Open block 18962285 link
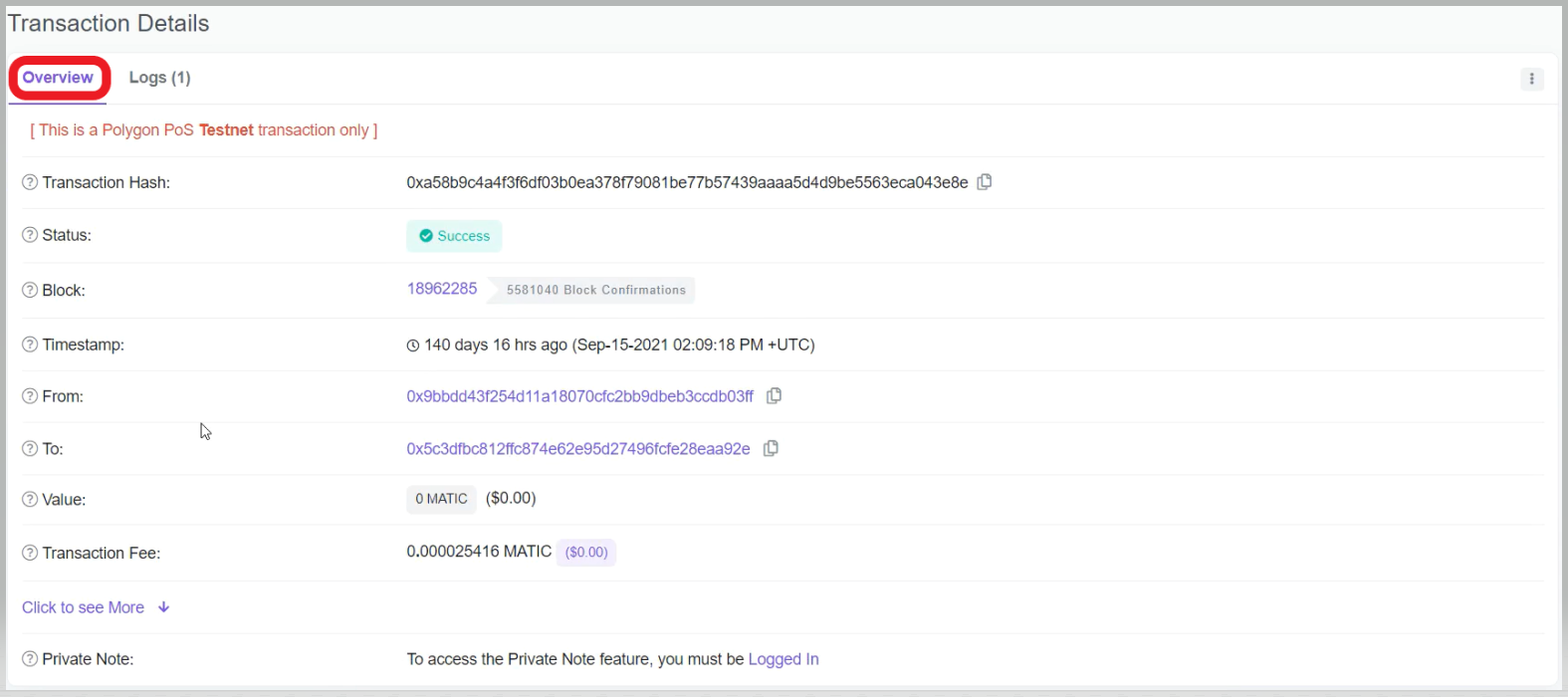Image resolution: width=1568 pixels, height=697 pixels. point(442,289)
